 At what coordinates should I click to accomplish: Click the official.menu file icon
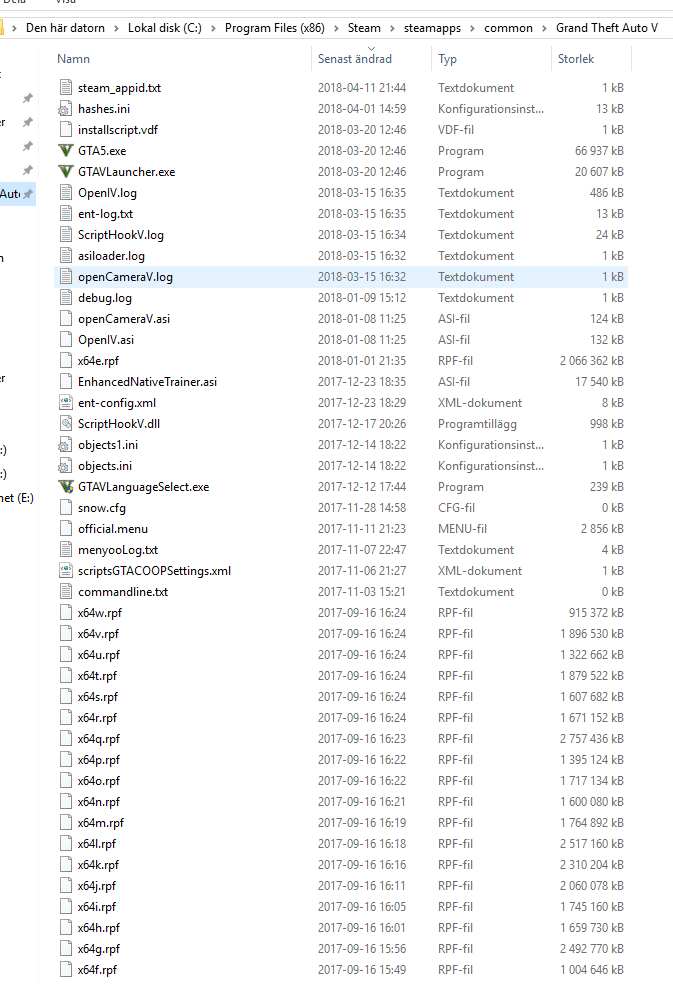point(65,529)
